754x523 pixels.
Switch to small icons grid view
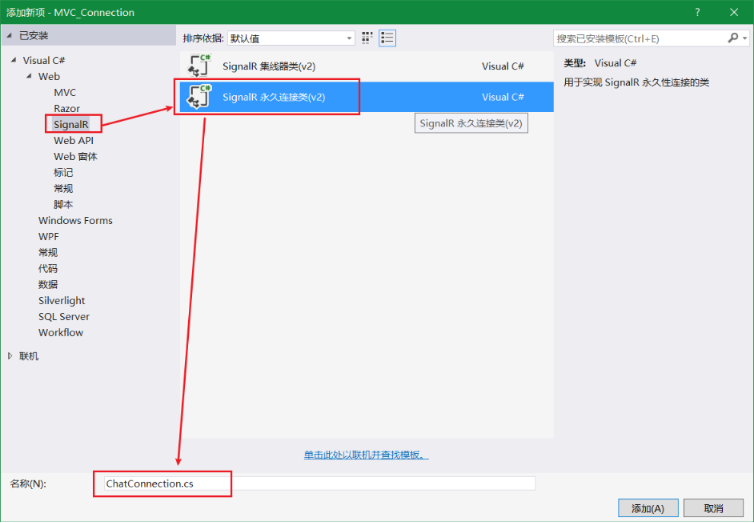(368, 38)
